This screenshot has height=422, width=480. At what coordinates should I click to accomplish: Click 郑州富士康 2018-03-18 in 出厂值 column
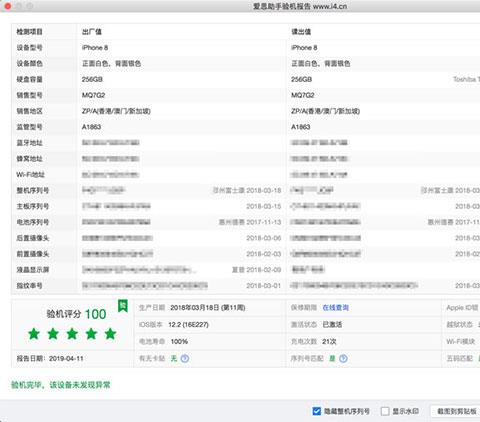click(247, 190)
